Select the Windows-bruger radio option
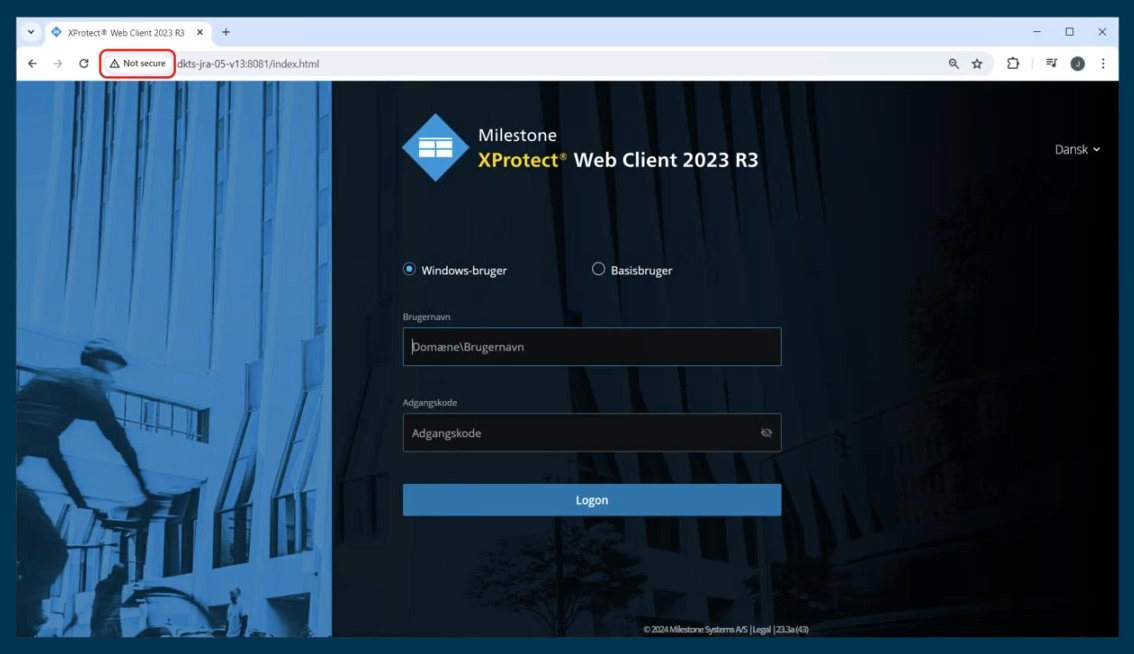This screenshot has width=1134, height=654. [x=409, y=269]
